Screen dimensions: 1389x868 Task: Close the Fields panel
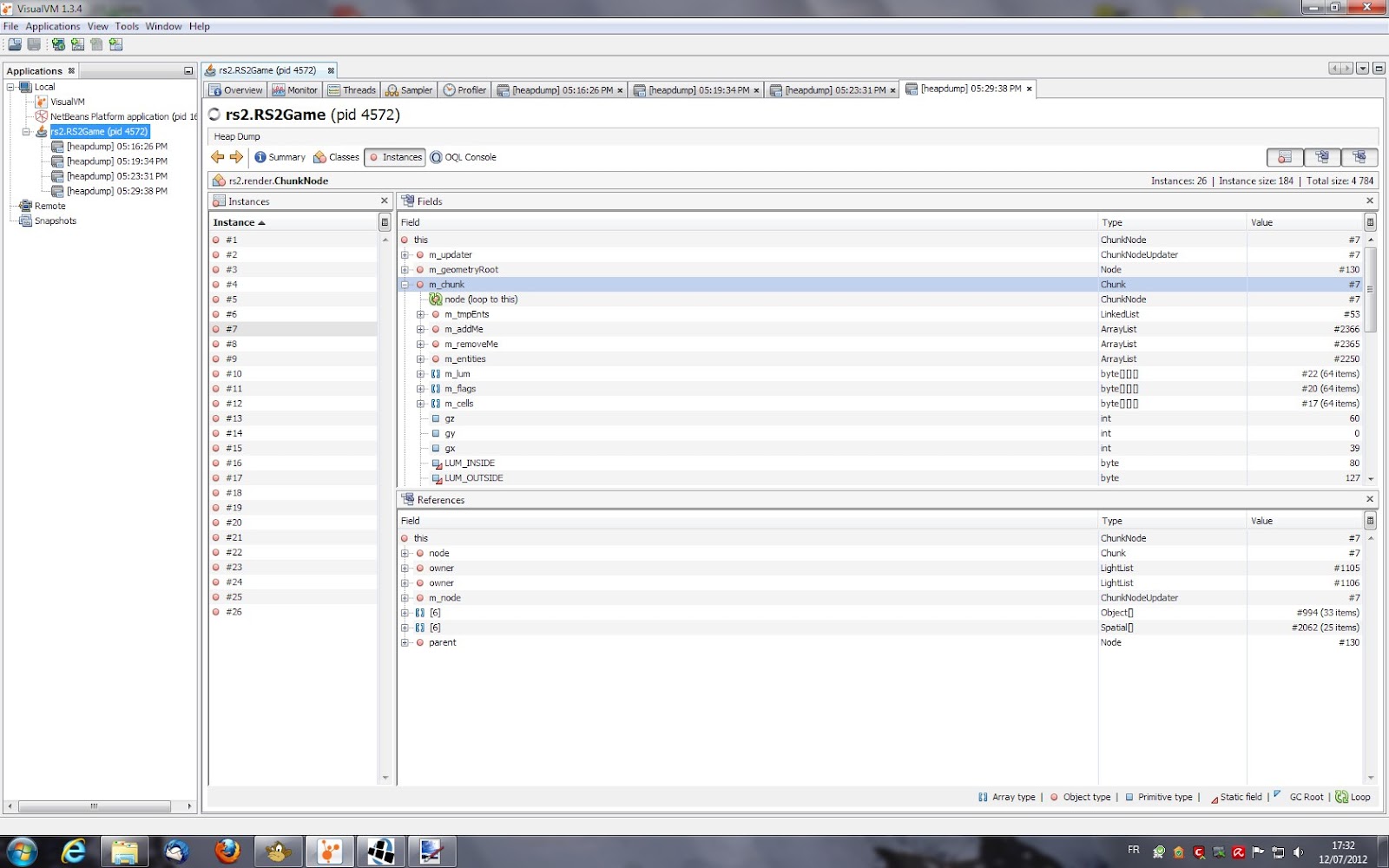1370,201
